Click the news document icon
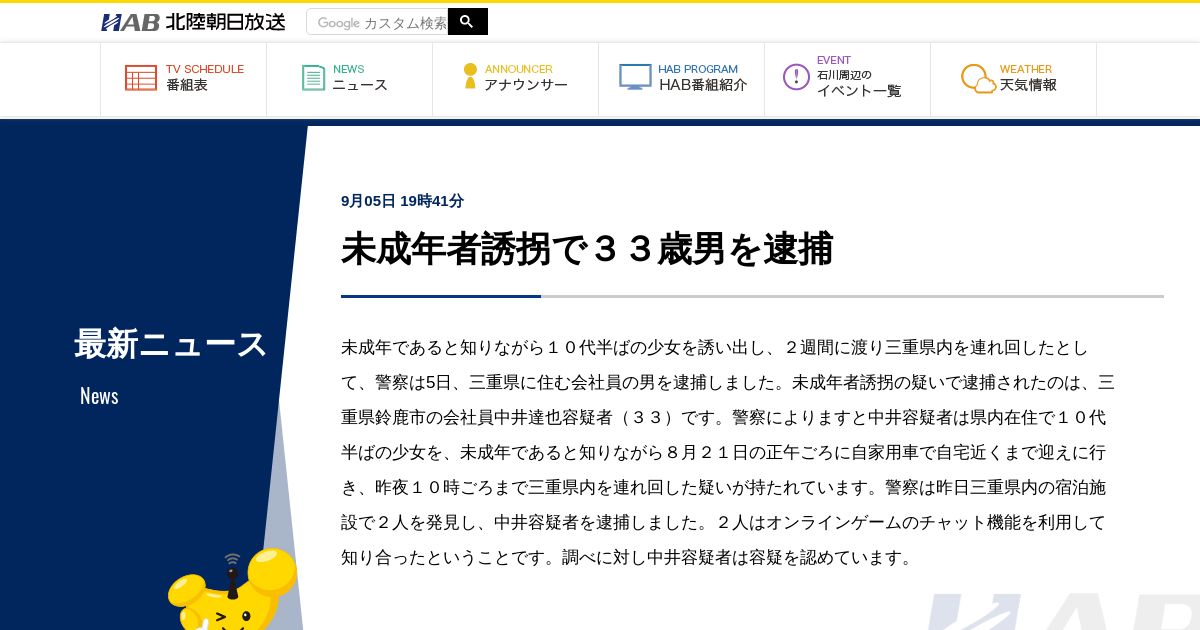The width and height of the screenshot is (1200, 630). [314, 78]
